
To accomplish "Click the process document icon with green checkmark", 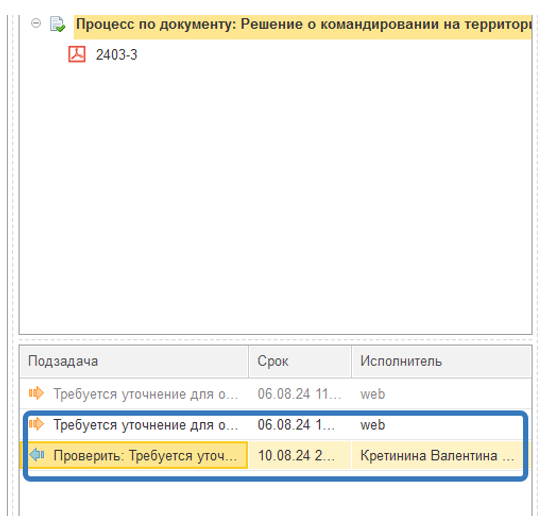I will (x=58, y=24).
